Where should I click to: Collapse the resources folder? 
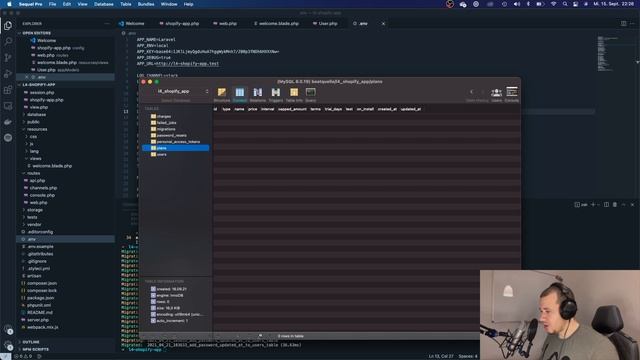(x=37, y=129)
